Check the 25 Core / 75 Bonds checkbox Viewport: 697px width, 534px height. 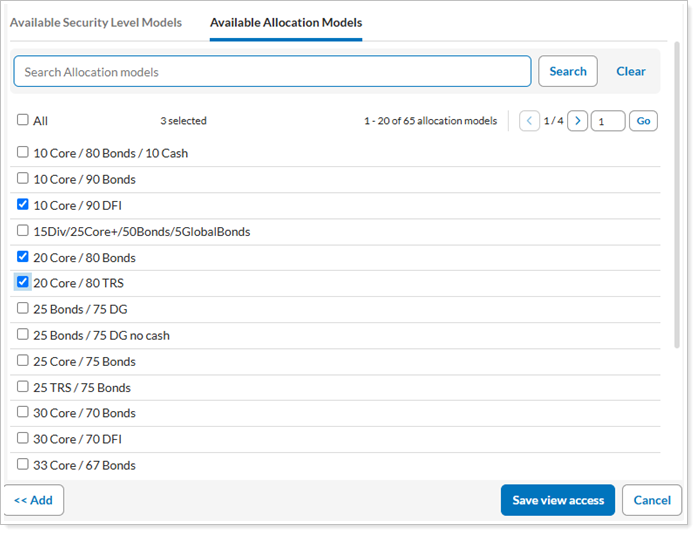point(23,360)
